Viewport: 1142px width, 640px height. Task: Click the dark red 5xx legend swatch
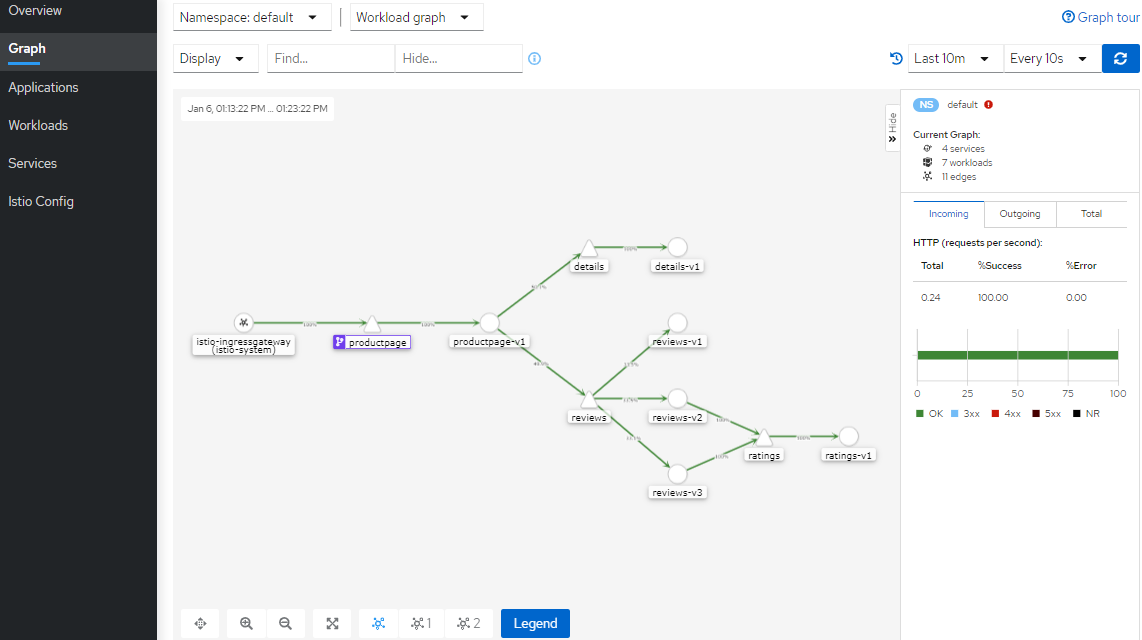click(x=1036, y=414)
